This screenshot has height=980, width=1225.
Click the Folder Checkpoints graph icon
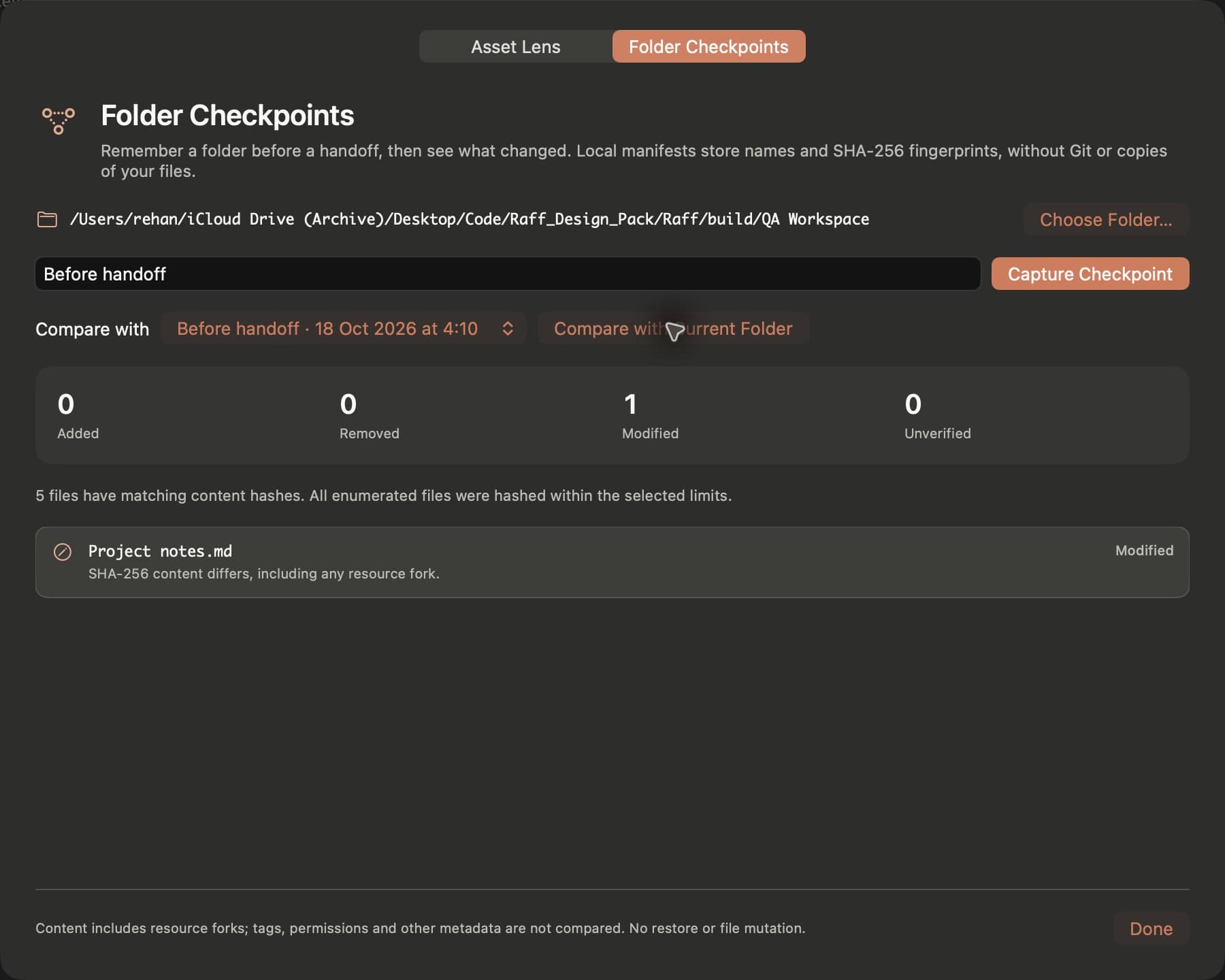tap(59, 120)
